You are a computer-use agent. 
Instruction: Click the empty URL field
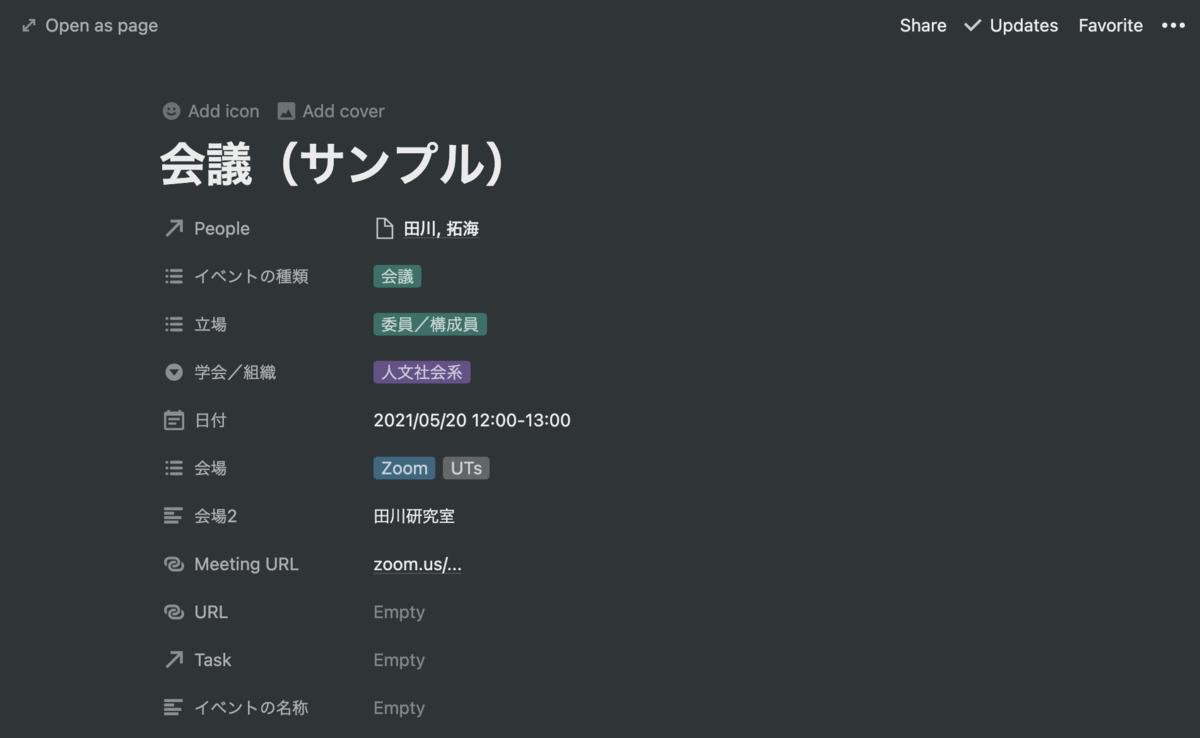click(399, 612)
